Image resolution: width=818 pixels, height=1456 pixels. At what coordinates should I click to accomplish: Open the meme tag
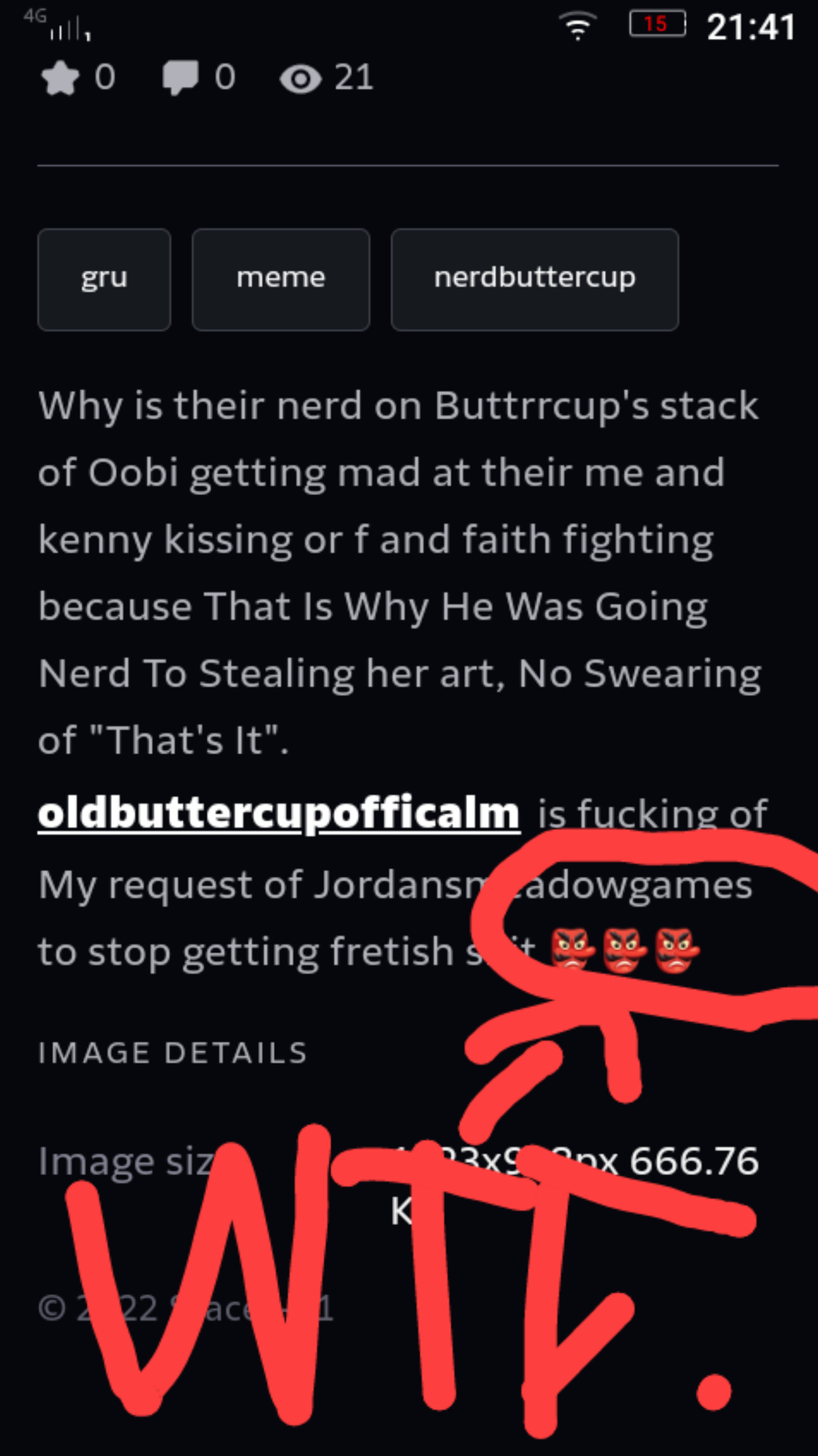coord(281,279)
